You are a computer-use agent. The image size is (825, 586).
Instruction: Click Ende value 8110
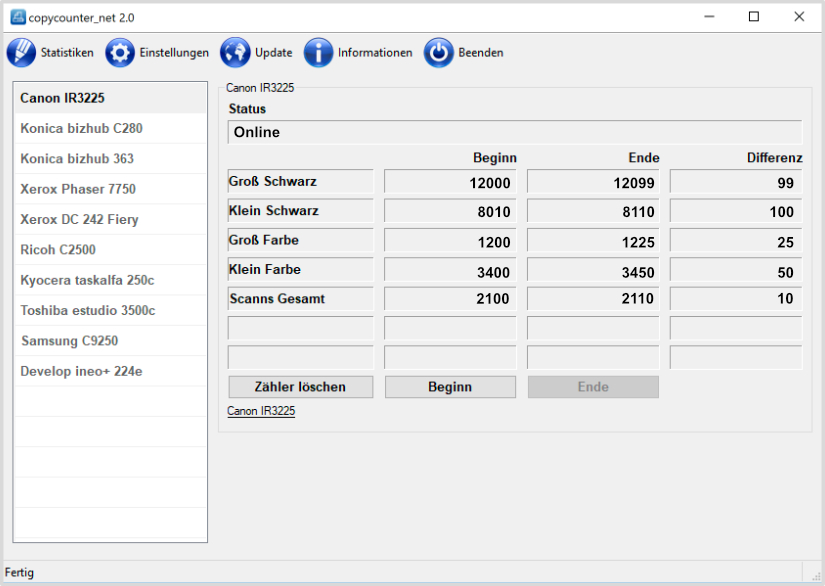tap(593, 211)
